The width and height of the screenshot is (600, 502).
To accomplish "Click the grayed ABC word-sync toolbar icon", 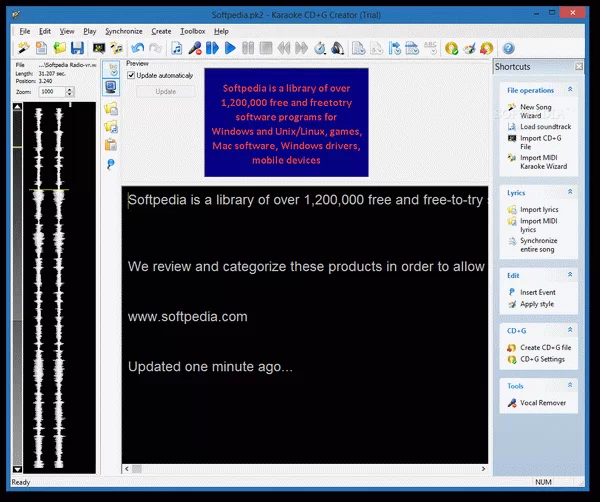I will [430, 48].
